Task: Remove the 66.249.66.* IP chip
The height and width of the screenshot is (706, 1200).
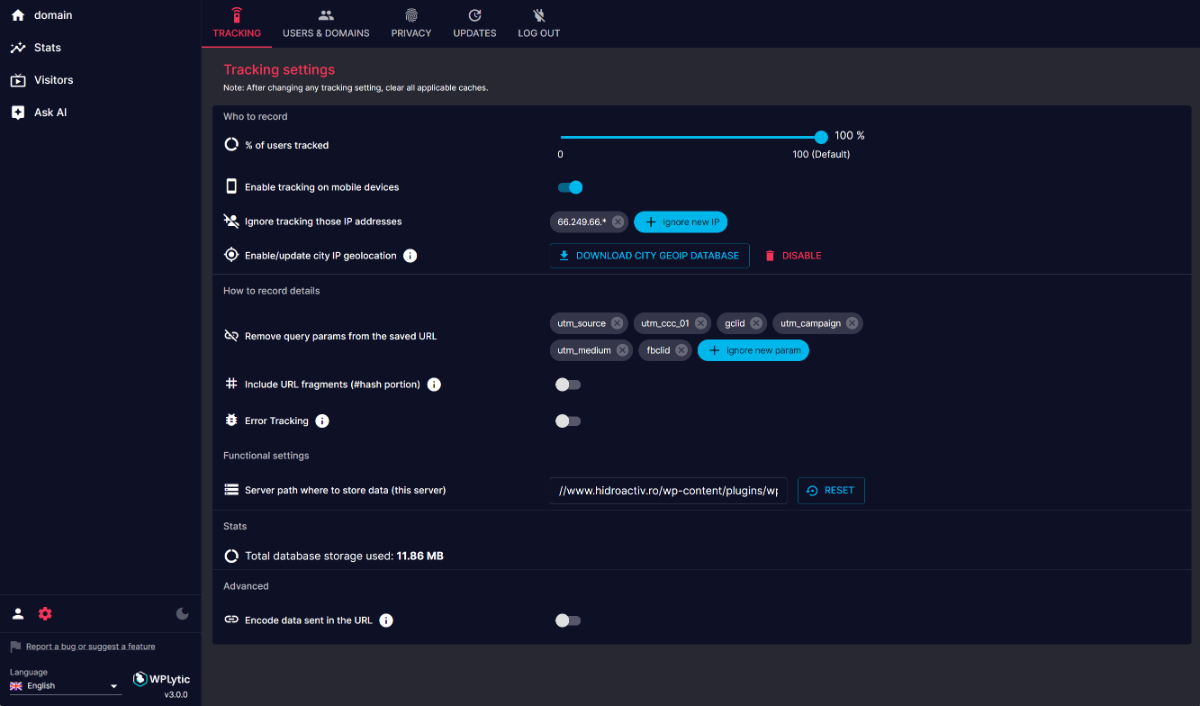Action: pos(618,222)
